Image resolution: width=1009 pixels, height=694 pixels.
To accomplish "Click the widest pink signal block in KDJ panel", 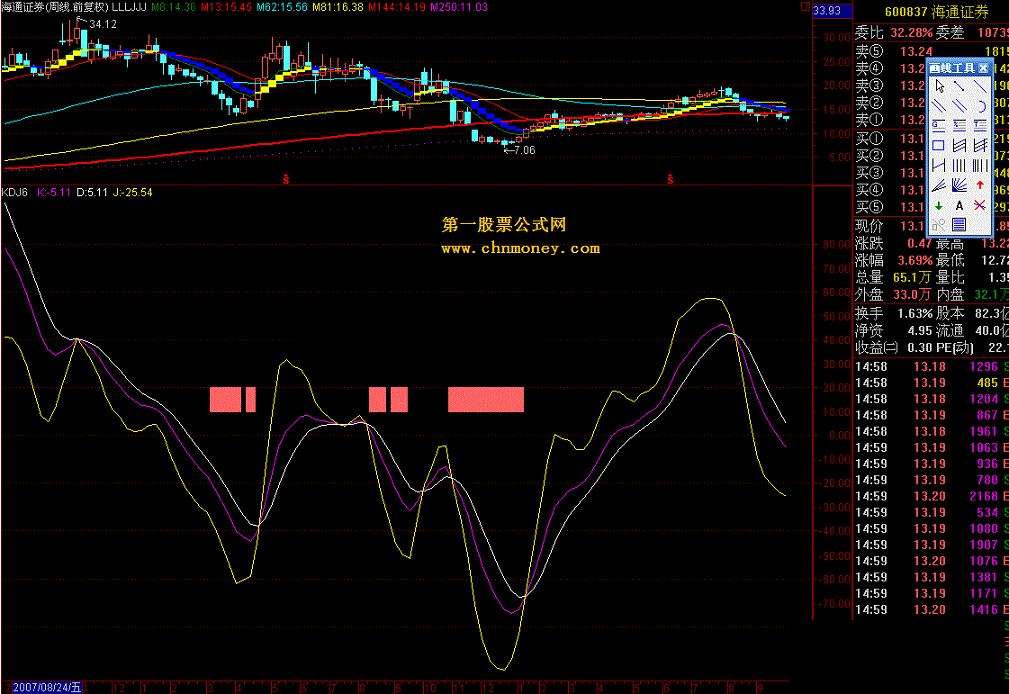I will (x=486, y=399).
